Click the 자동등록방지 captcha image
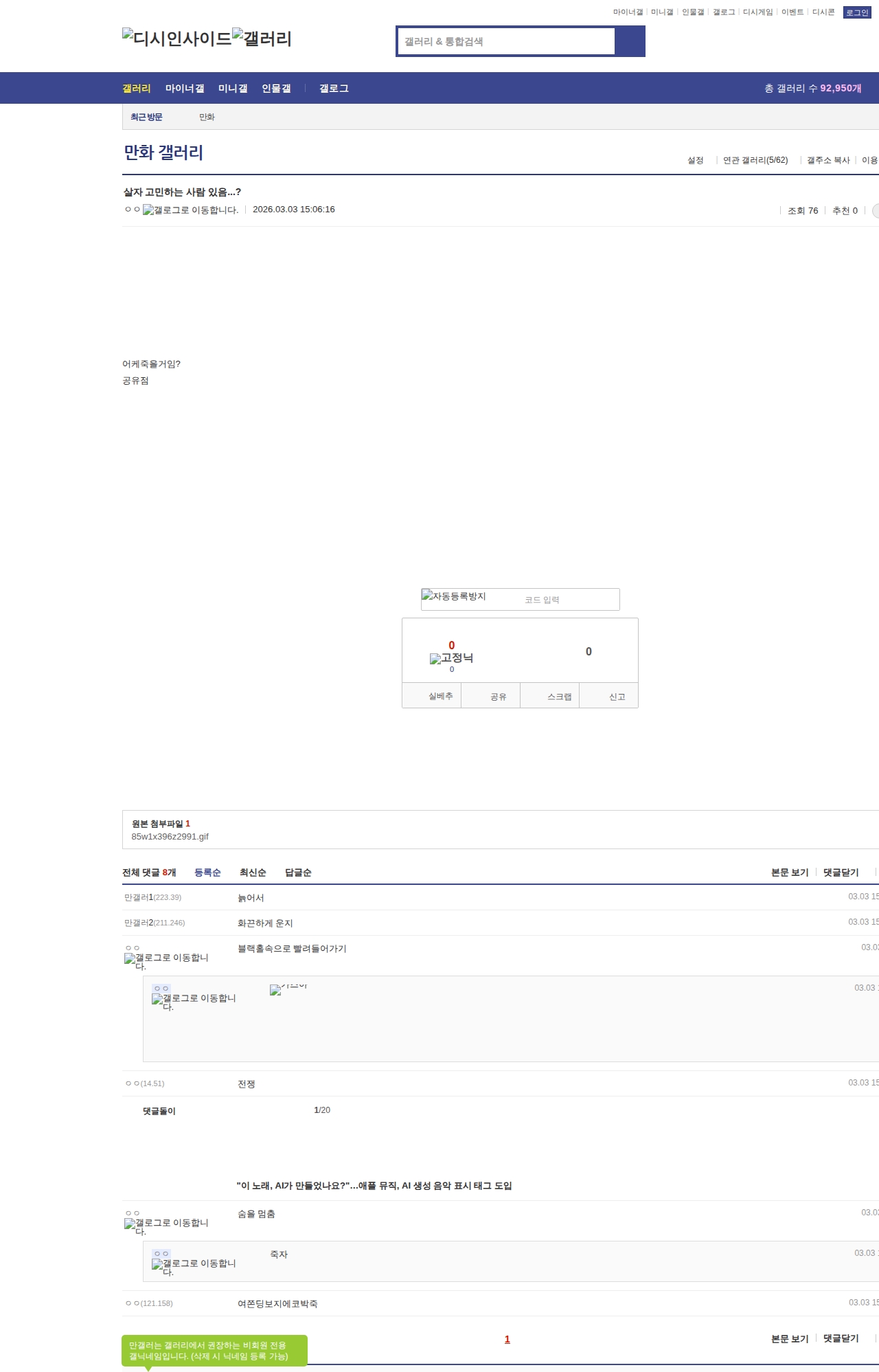Screen dimensions: 879x1372 454,596
